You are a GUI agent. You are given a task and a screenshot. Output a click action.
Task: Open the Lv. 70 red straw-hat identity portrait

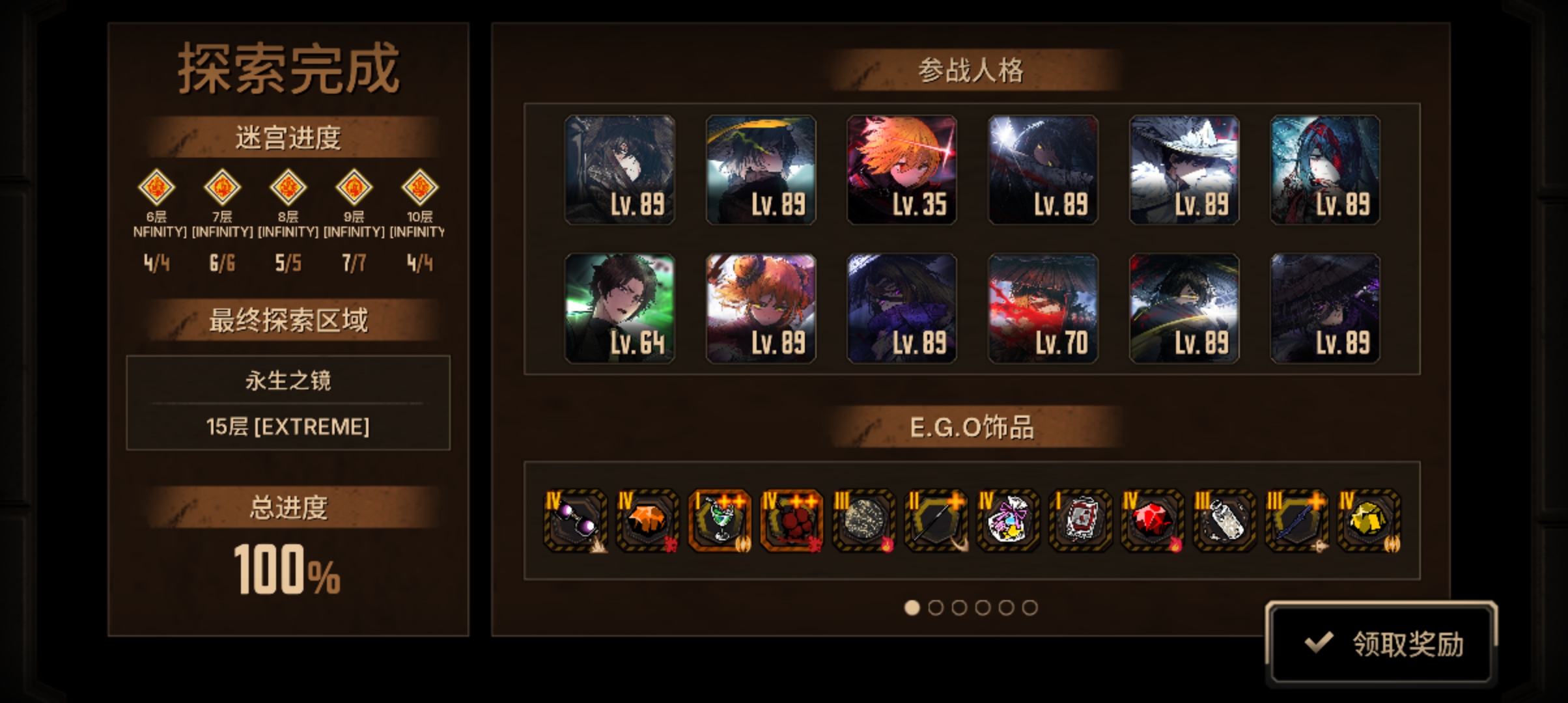point(1043,309)
